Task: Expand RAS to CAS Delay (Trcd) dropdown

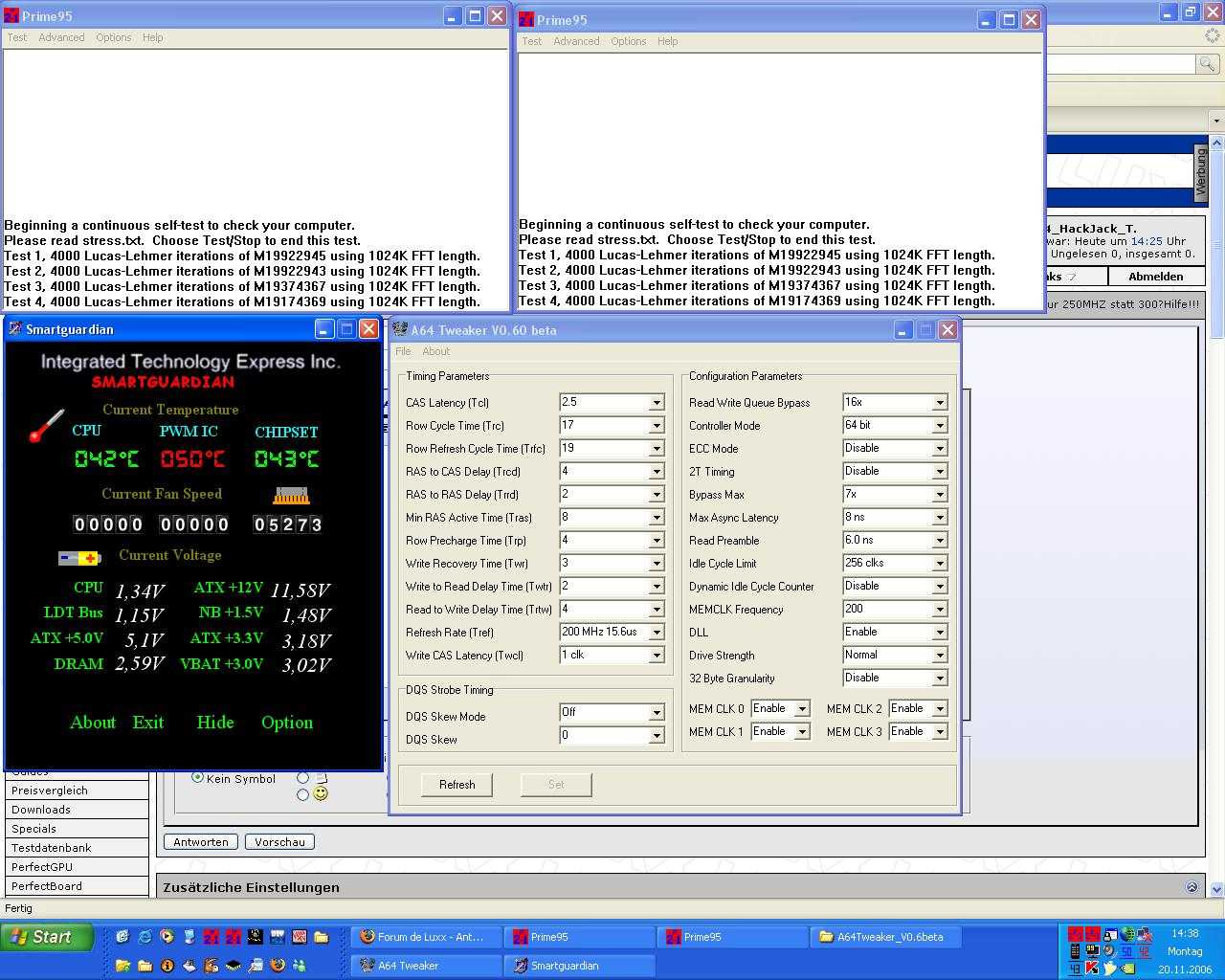Action: click(657, 472)
